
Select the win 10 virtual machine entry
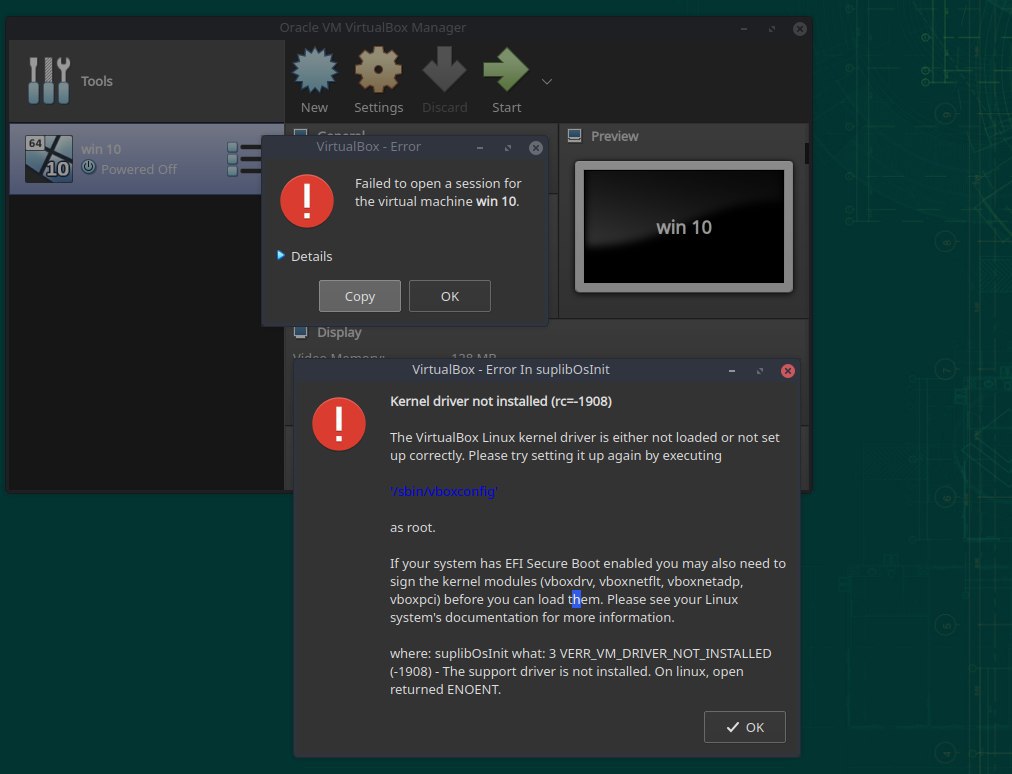click(x=147, y=159)
